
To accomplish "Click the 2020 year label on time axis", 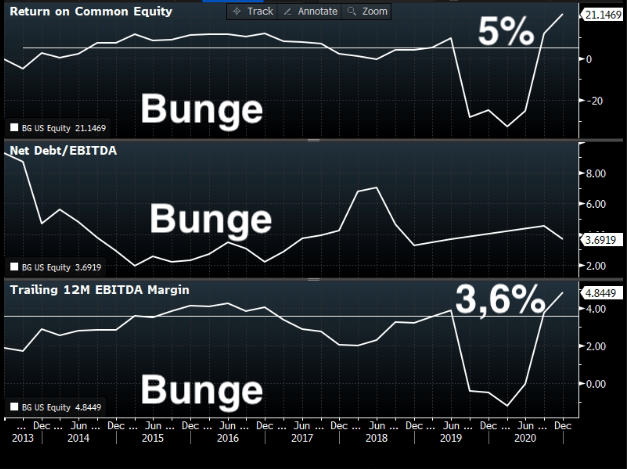I will (x=525, y=438).
